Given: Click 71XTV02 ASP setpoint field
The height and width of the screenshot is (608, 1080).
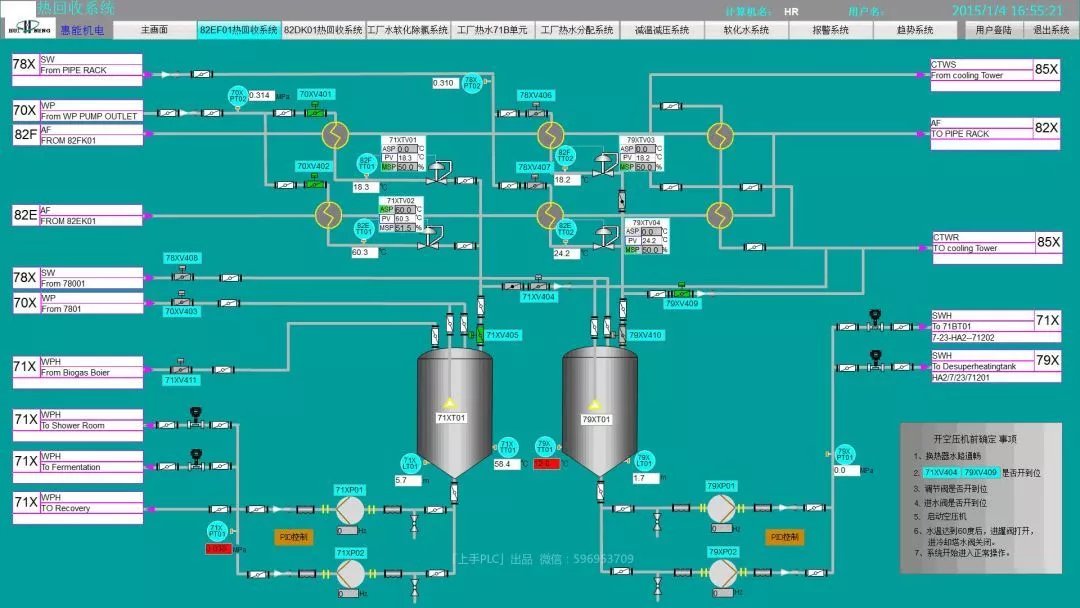Looking at the screenshot, I should tap(405, 210).
